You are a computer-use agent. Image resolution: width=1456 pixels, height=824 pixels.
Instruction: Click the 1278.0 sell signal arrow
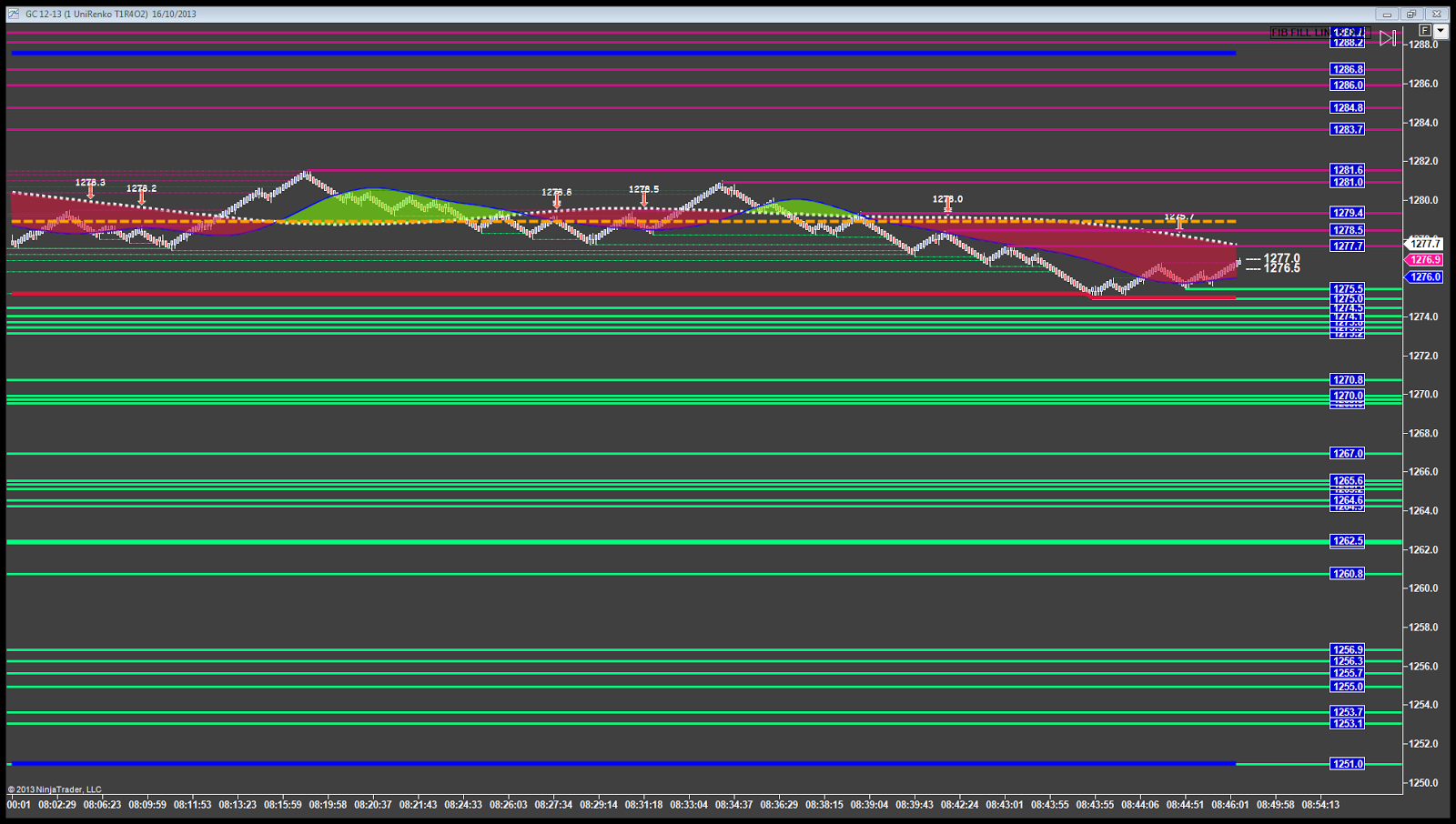click(947, 207)
